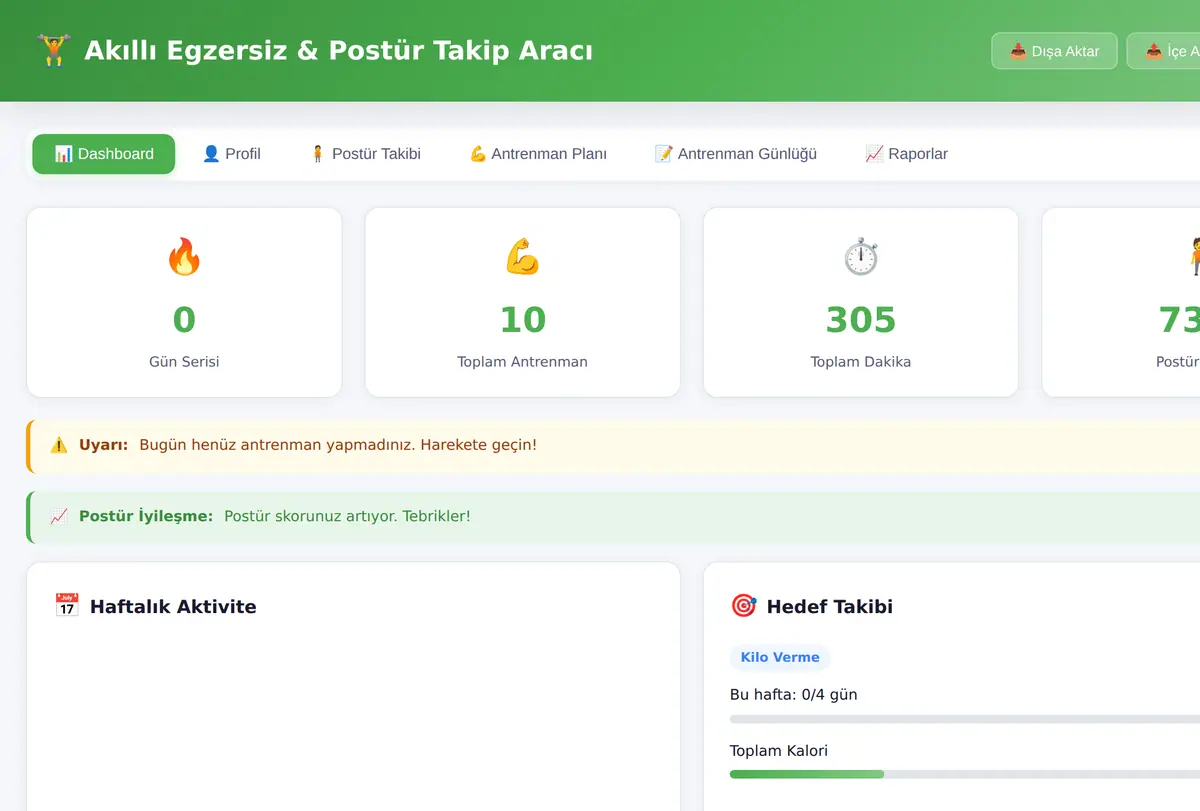
Task: Click the target icon beside Hedef Takibi
Action: [x=743, y=606]
